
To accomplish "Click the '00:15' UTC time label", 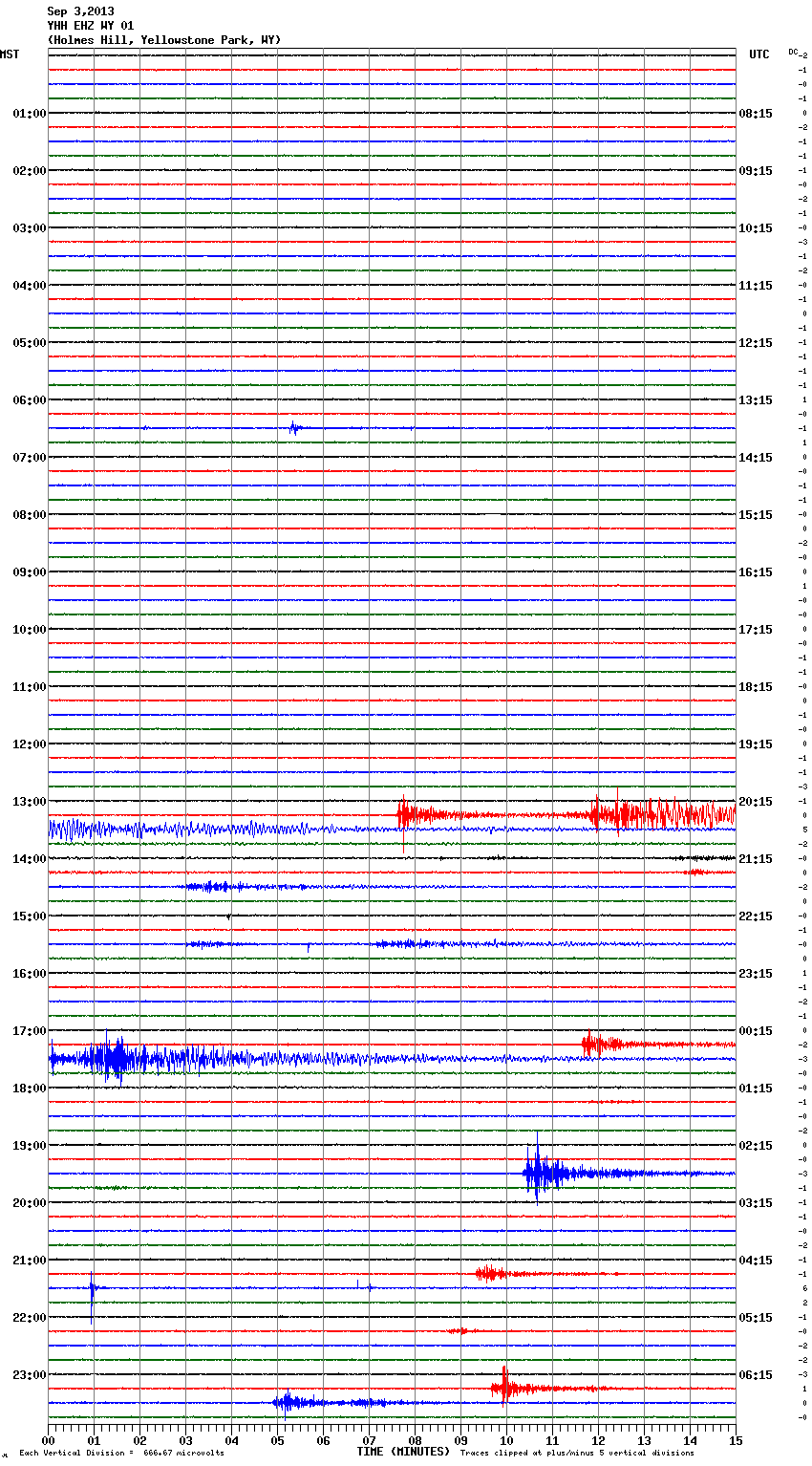I will click(x=756, y=1031).
